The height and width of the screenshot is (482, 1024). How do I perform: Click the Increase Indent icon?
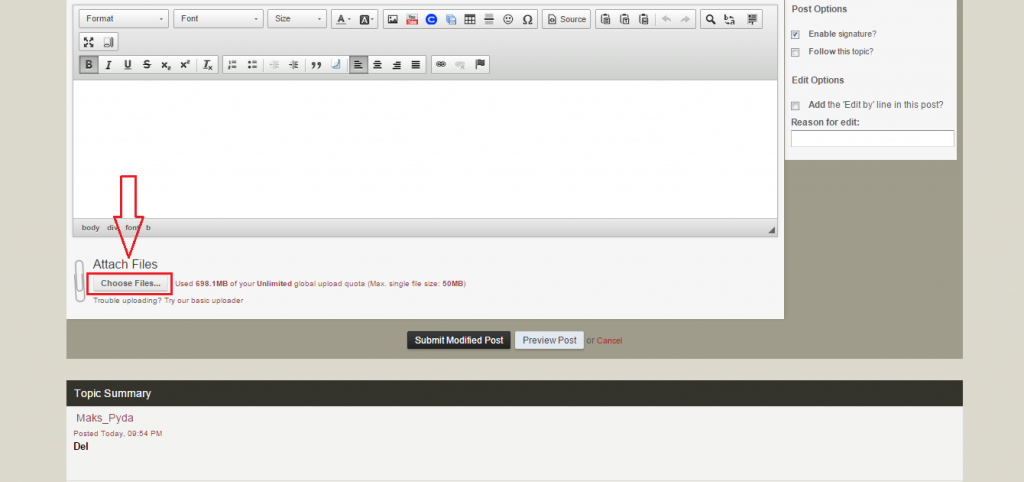pos(294,64)
